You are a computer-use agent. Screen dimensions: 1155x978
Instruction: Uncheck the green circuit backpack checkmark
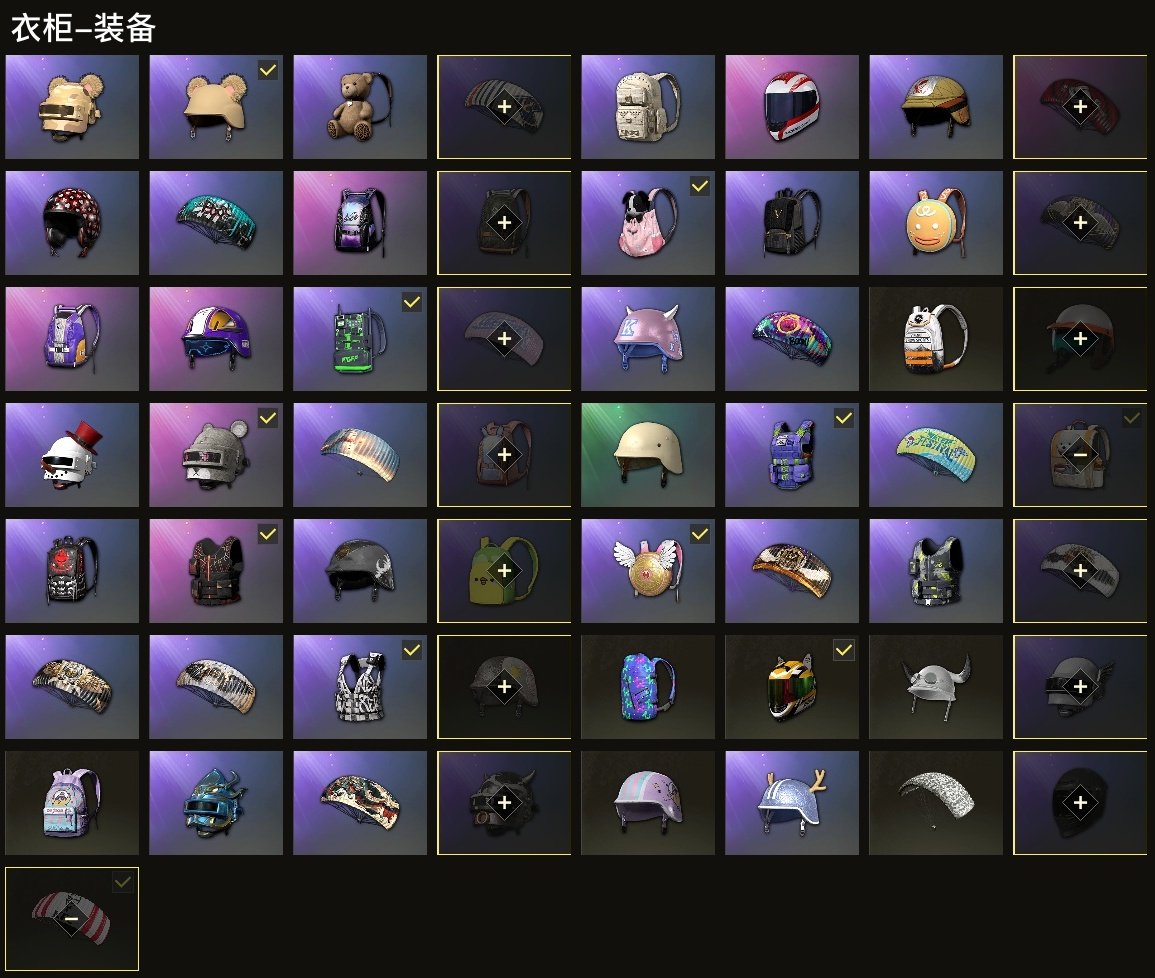(x=412, y=302)
